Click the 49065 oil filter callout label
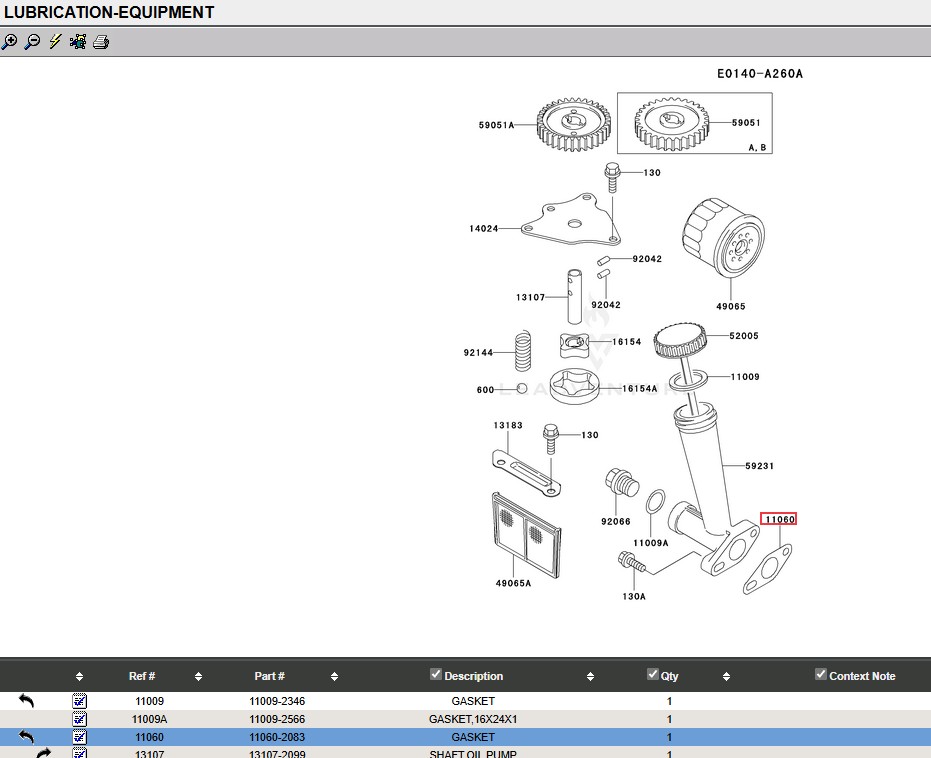The height and width of the screenshot is (758, 931). (x=730, y=306)
